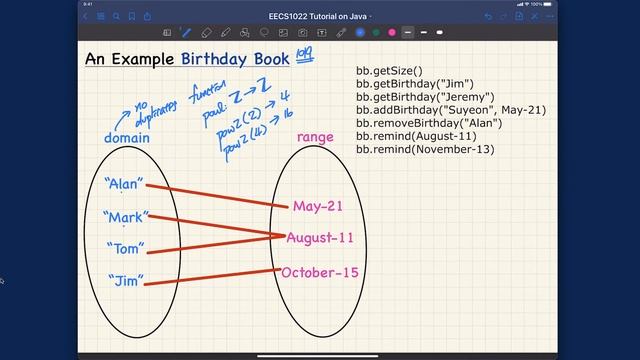Choose the medium stroke width
Image resolution: width=640 pixels, height=360 pixels.
point(424,32)
